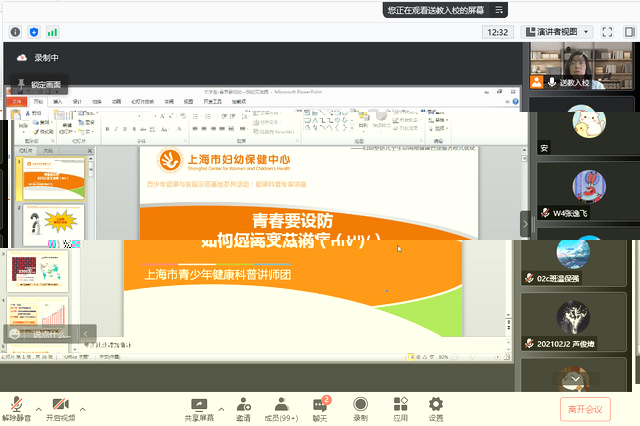This screenshot has width=640, height=426.
Task: Open the 聊天 chat panel
Action: click(320, 410)
